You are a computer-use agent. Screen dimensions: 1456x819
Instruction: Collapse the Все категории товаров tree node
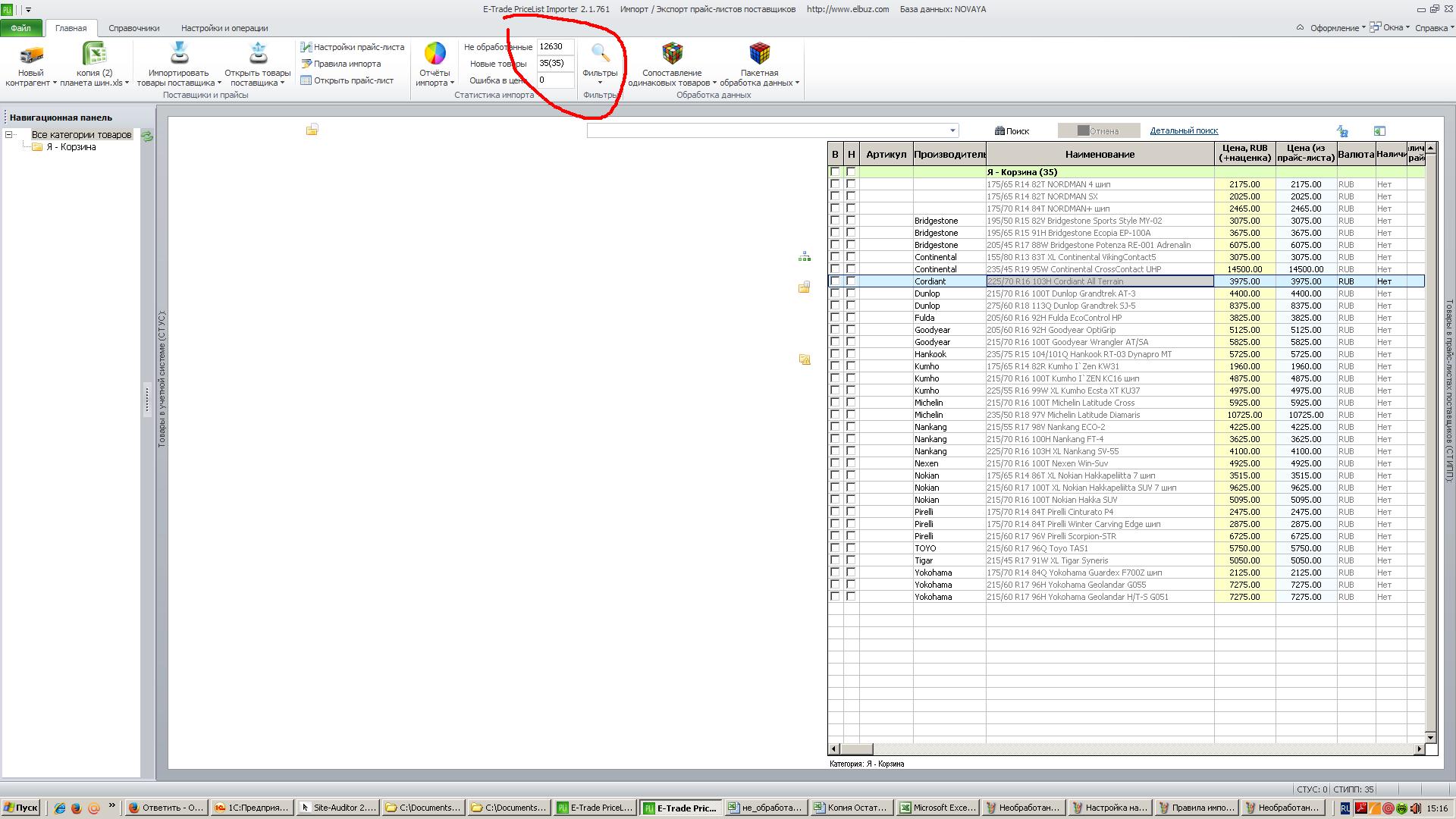[9, 135]
